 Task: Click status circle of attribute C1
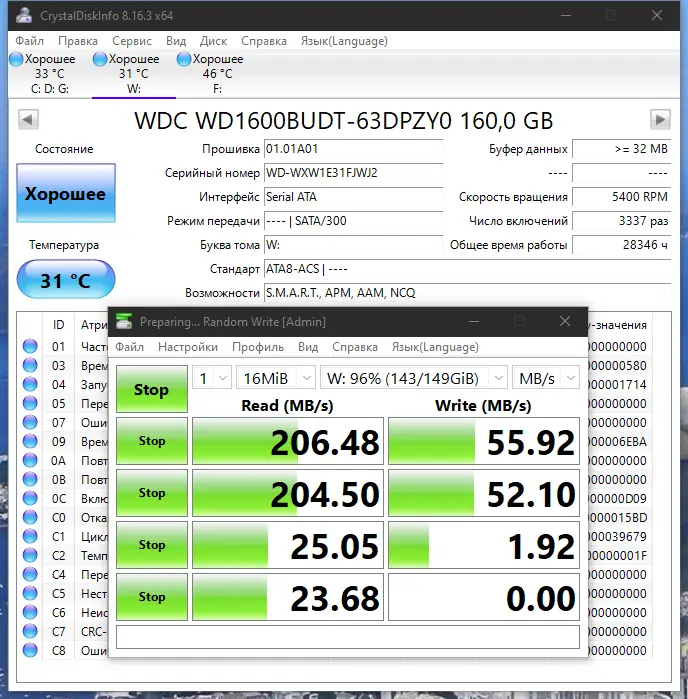(30, 536)
